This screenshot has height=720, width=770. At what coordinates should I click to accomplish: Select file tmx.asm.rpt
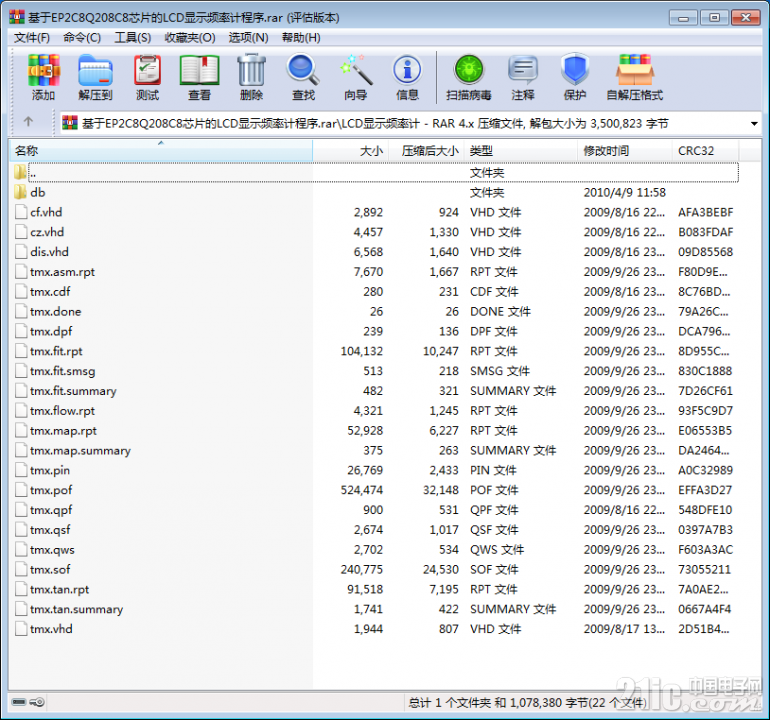click(x=62, y=272)
